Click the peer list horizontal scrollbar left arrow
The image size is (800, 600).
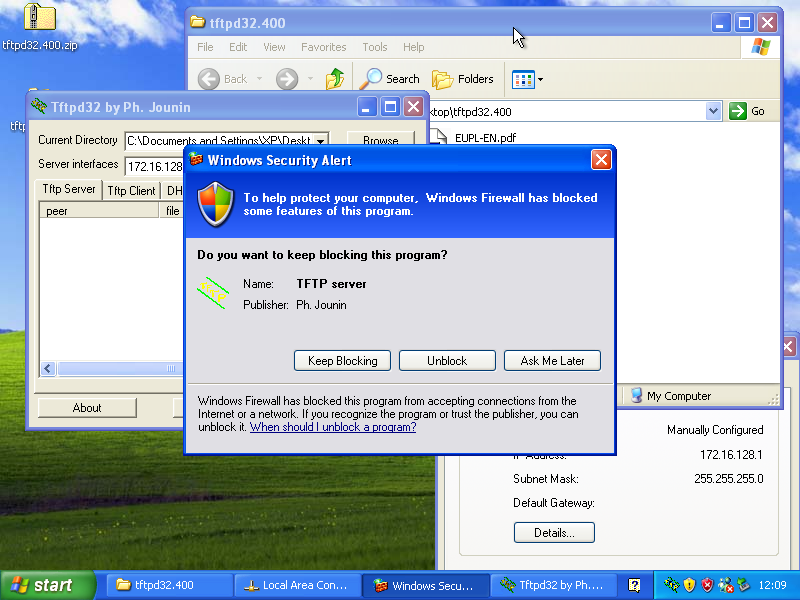[47, 369]
